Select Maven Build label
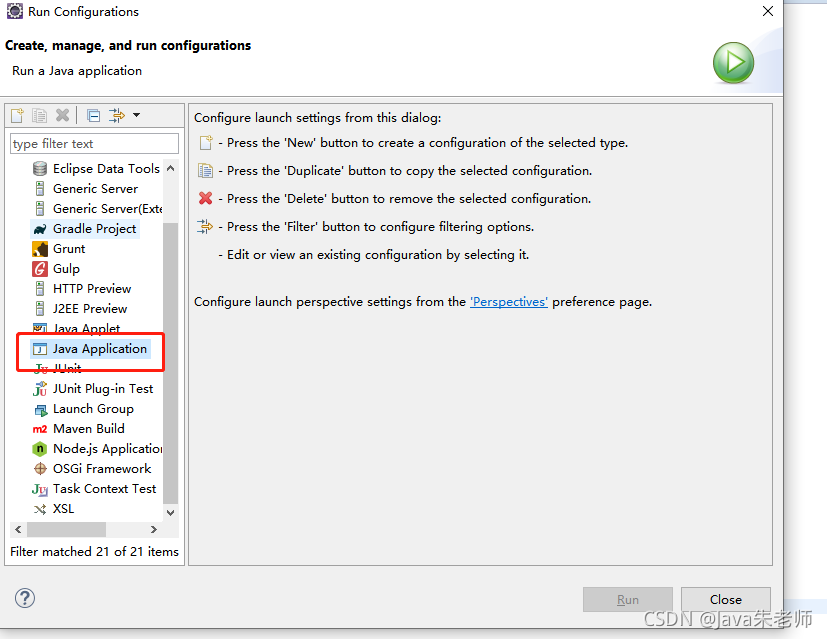Image resolution: width=827 pixels, height=639 pixels. click(89, 429)
